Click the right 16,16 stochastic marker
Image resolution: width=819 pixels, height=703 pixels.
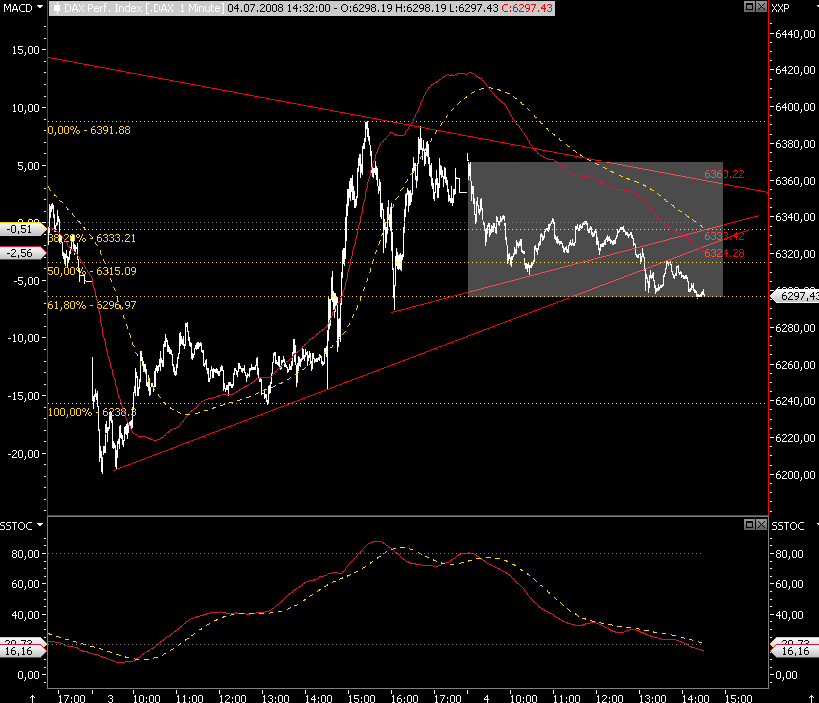pyautogui.click(x=794, y=651)
